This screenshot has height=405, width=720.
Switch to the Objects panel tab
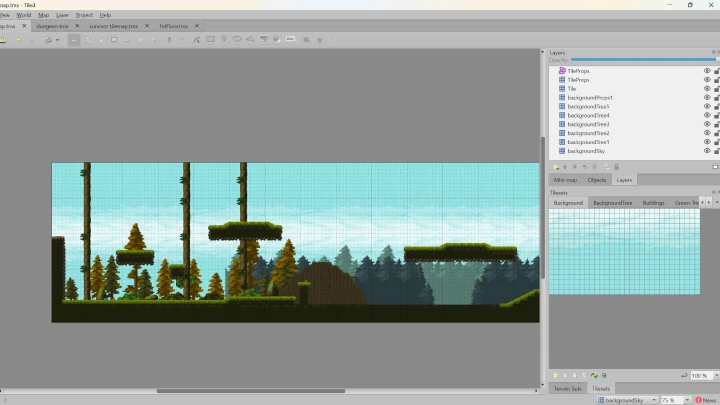pyautogui.click(x=597, y=180)
